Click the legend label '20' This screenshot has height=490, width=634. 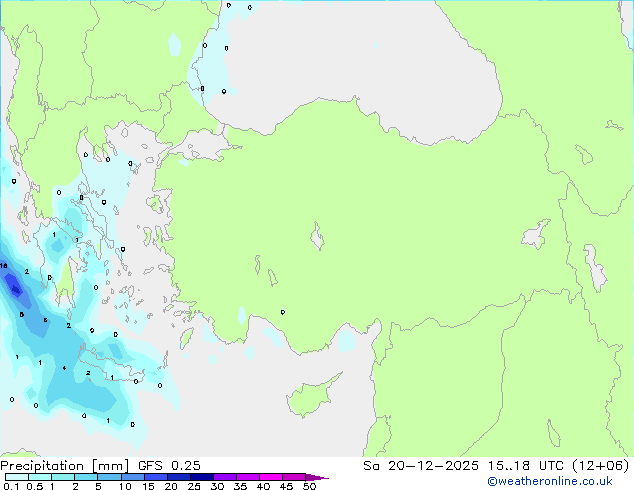(x=171, y=486)
